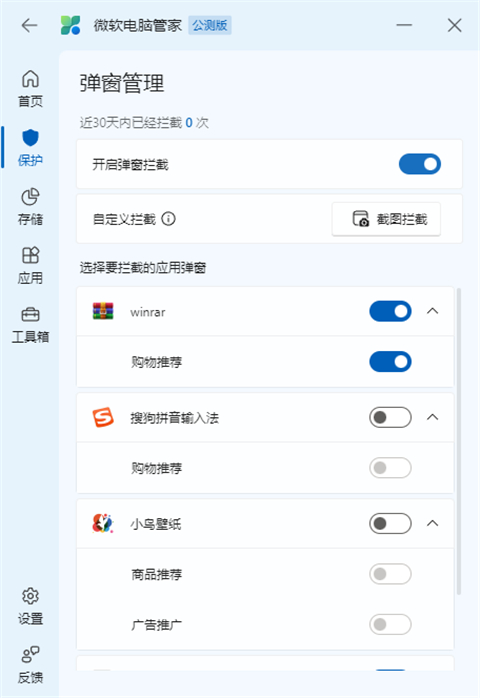Collapse the winrar section chevron

432,311
